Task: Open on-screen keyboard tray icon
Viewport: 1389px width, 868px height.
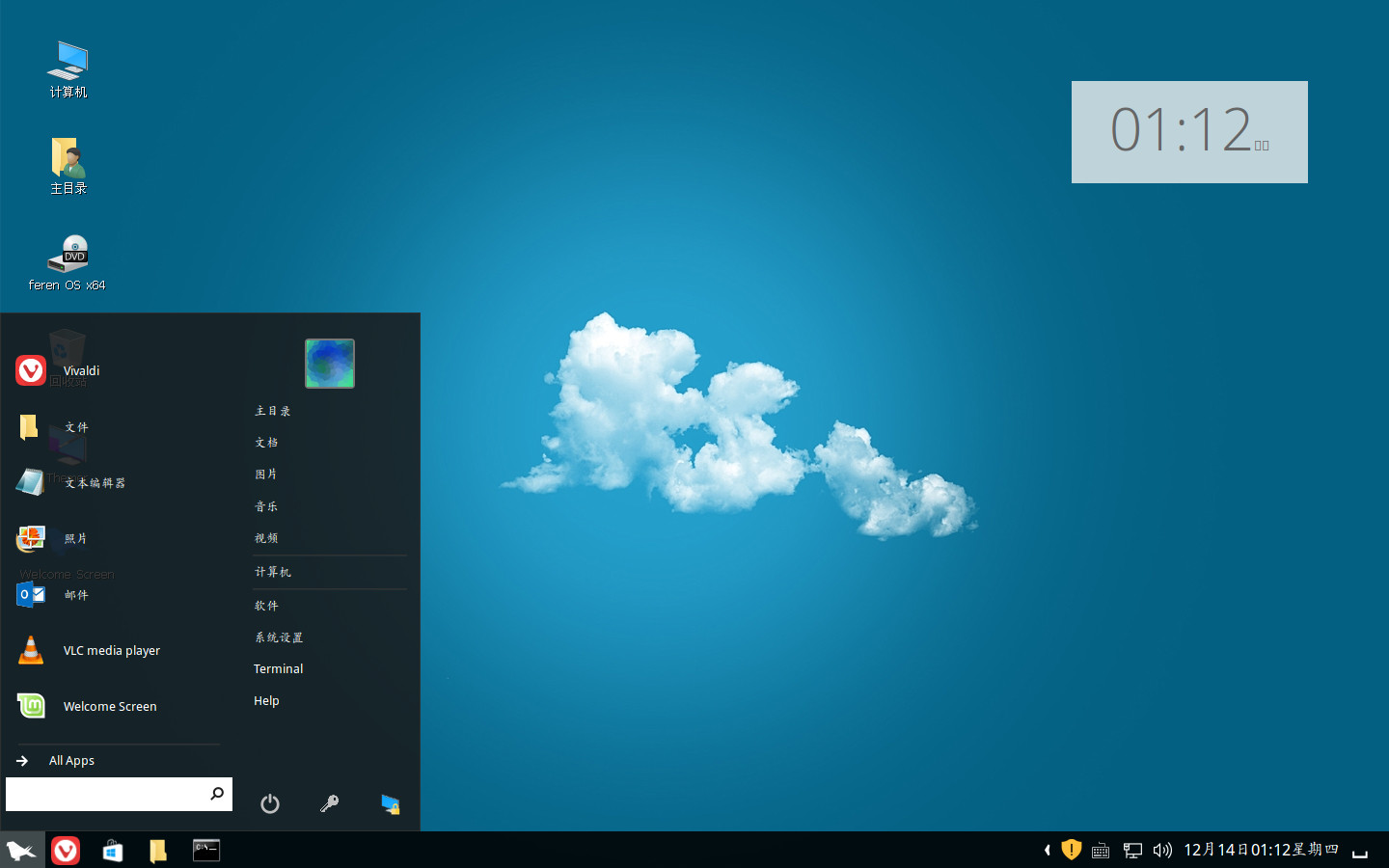Action: pos(1101,851)
